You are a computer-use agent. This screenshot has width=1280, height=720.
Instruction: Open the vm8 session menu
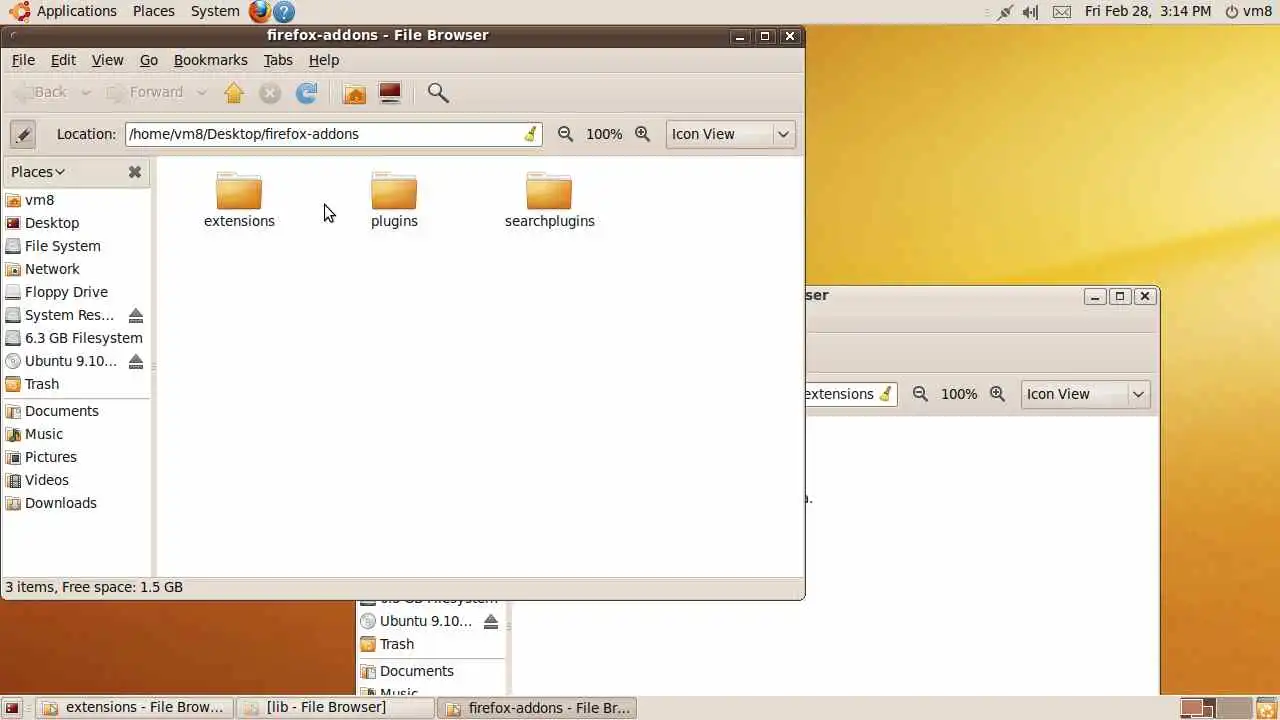(1249, 11)
